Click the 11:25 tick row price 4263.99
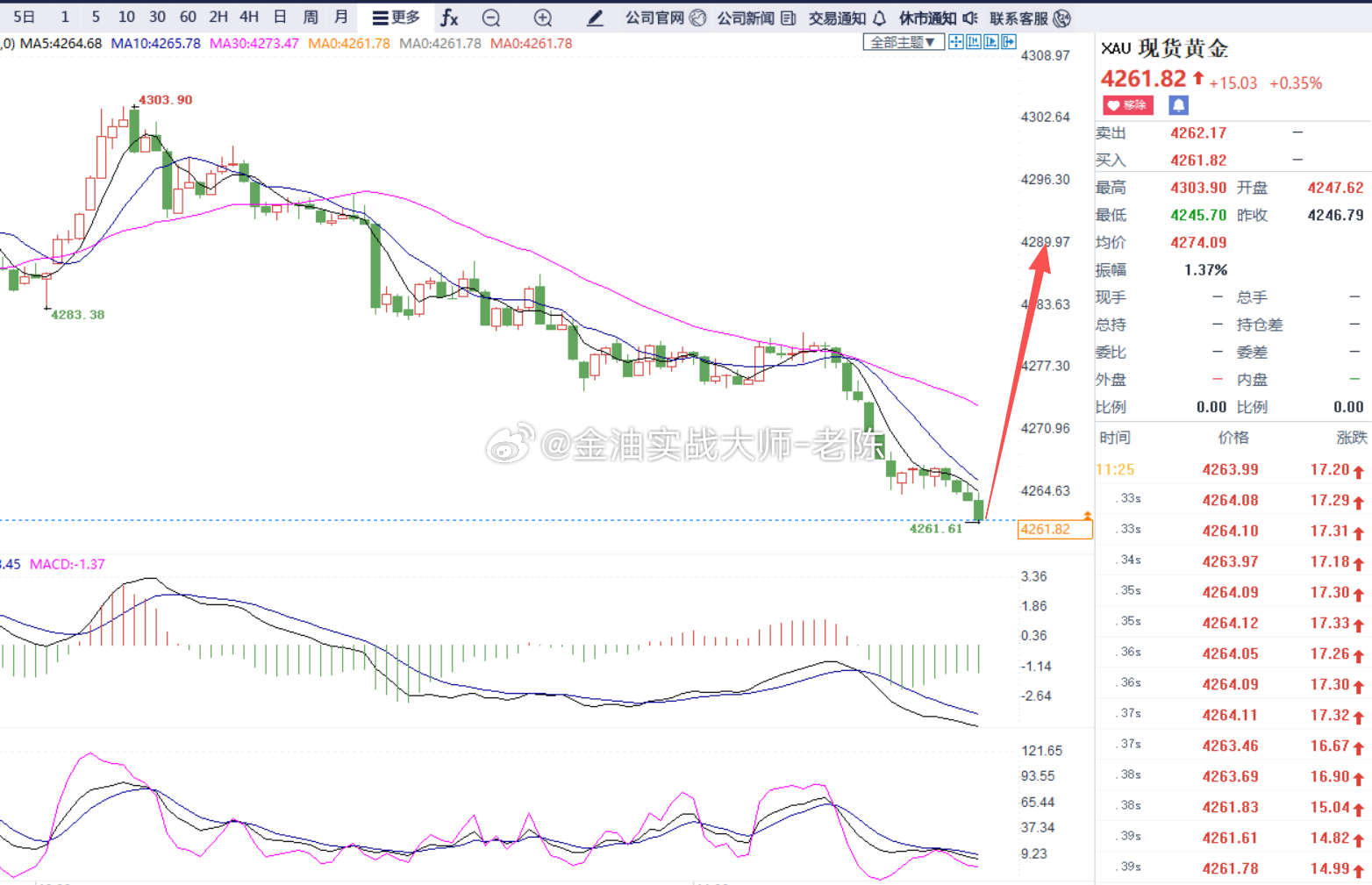The height and width of the screenshot is (885, 1372). [x=1230, y=470]
